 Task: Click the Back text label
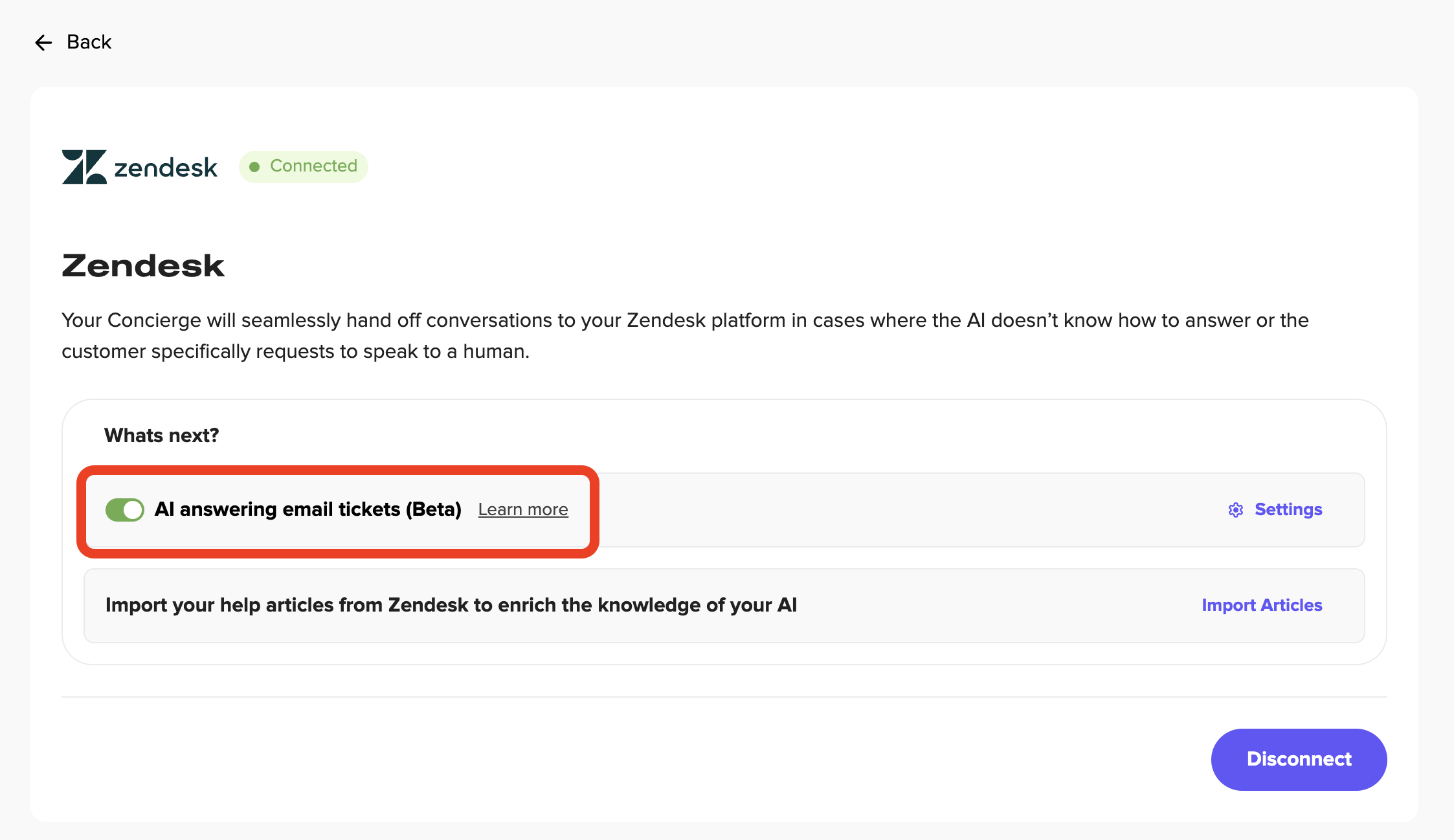pyautogui.click(x=89, y=42)
